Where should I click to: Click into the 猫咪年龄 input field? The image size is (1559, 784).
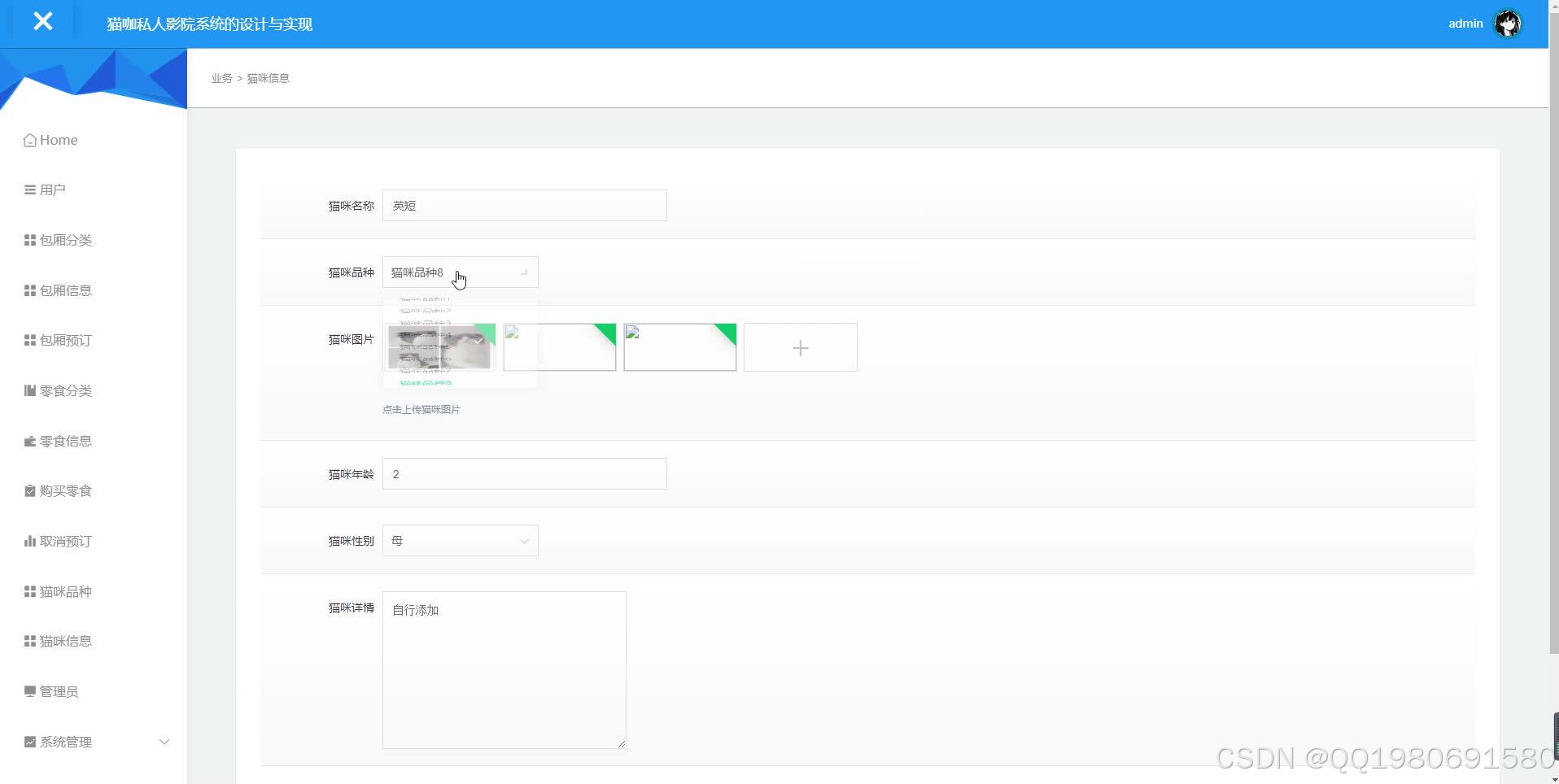[x=525, y=474]
